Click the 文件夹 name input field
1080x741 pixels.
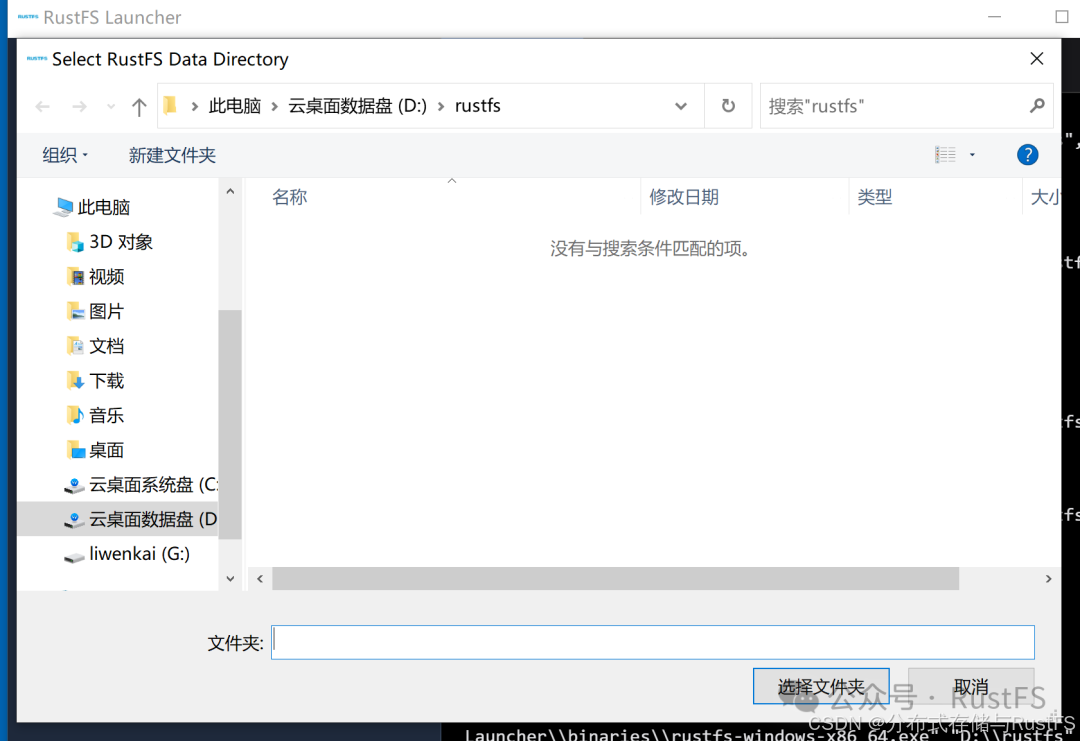(x=652, y=643)
